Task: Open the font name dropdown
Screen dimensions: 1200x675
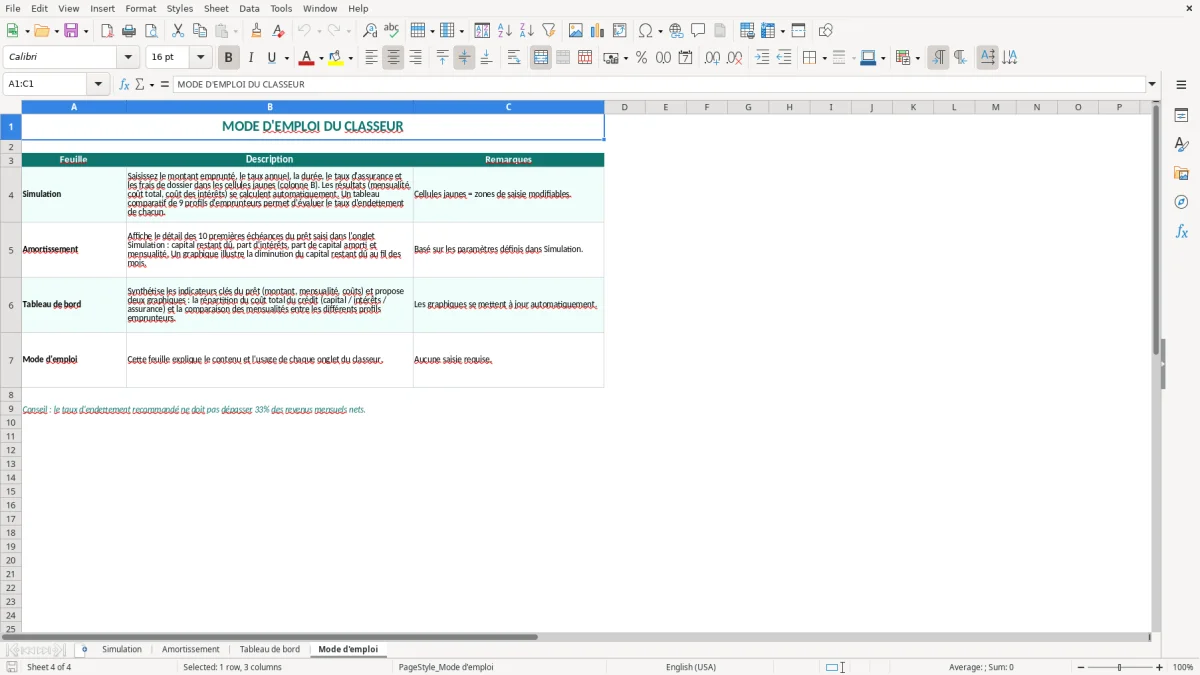Action: point(128,58)
